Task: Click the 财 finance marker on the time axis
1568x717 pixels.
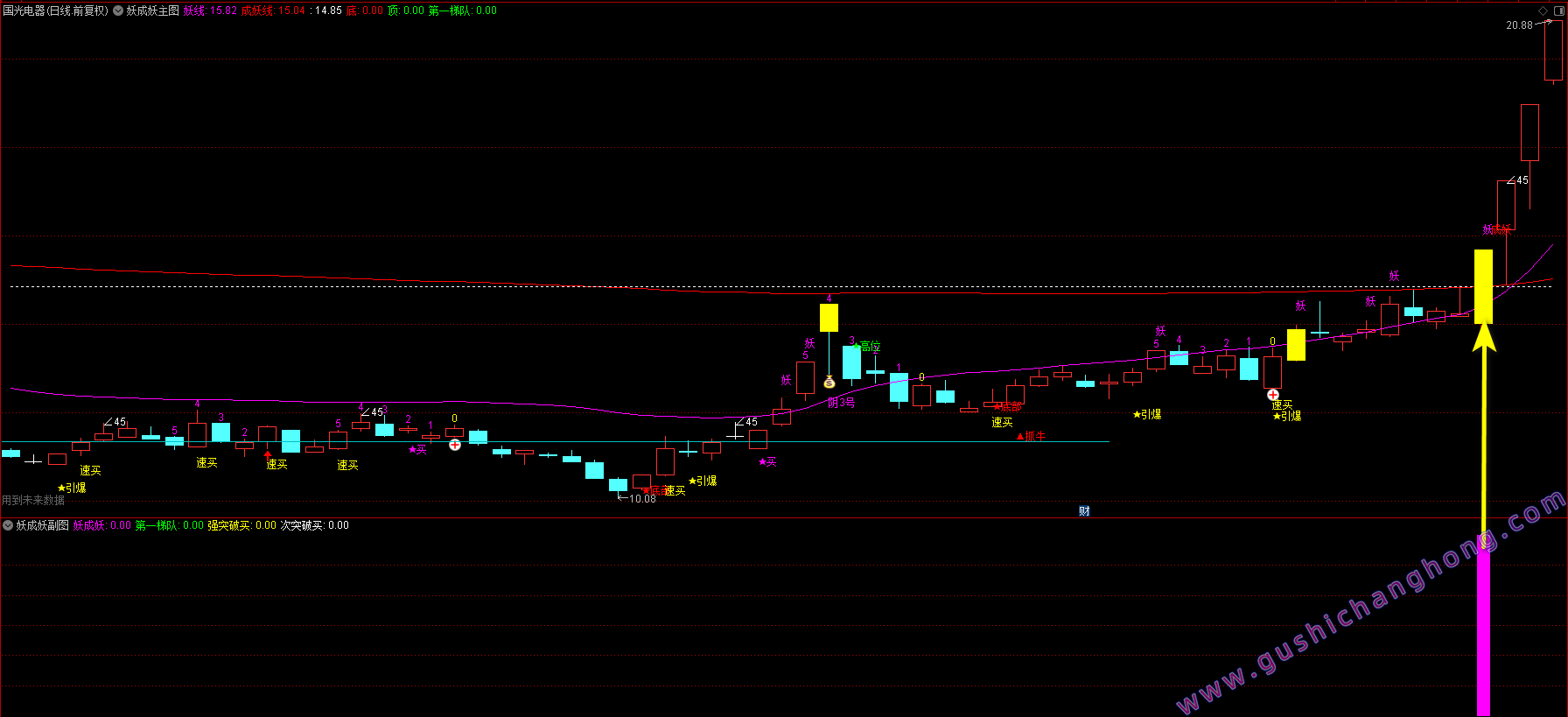Action: click(1084, 511)
